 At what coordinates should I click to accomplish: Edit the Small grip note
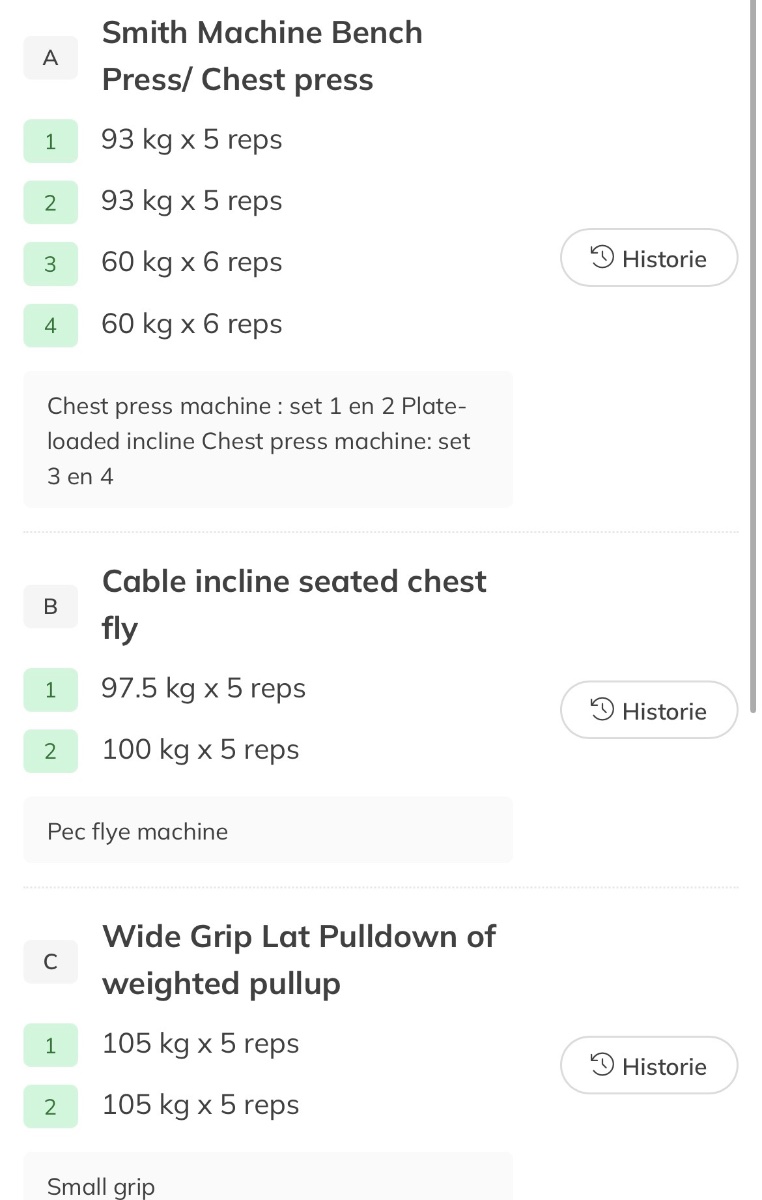[268, 1182]
